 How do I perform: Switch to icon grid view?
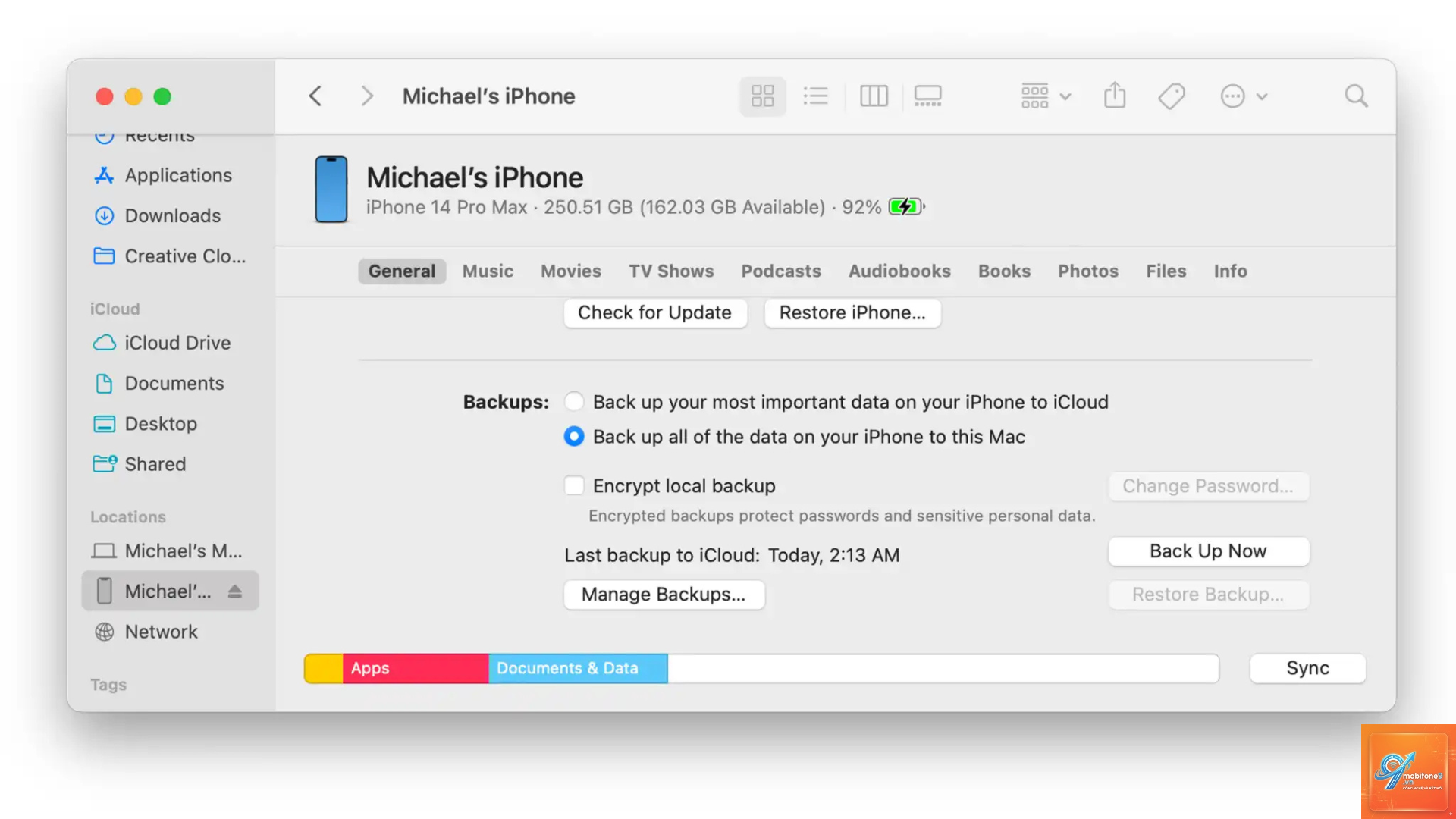pyautogui.click(x=762, y=96)
